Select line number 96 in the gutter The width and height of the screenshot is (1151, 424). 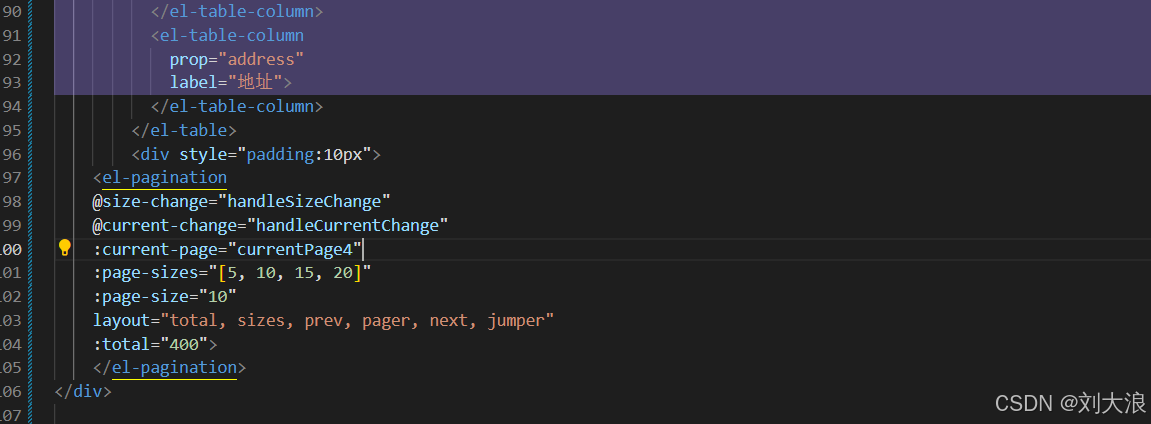pos(12,155)
